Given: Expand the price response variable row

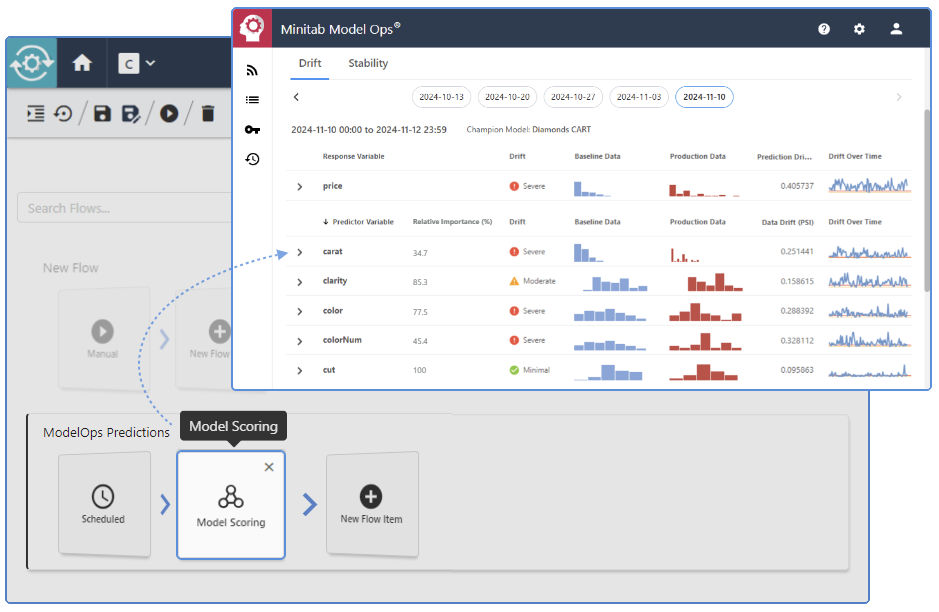Looking at the screenshot, I should pyautogui.click(x=298, y=185).
